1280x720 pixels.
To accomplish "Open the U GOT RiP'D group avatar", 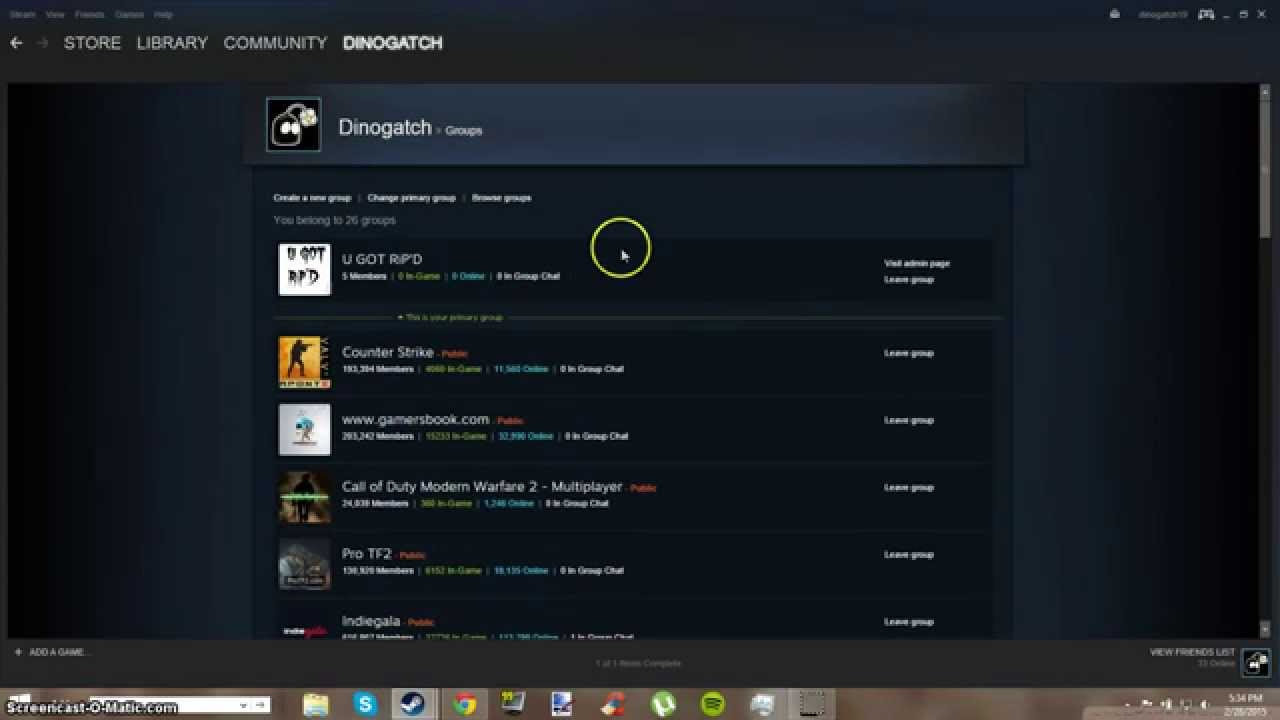I will 304,269.
